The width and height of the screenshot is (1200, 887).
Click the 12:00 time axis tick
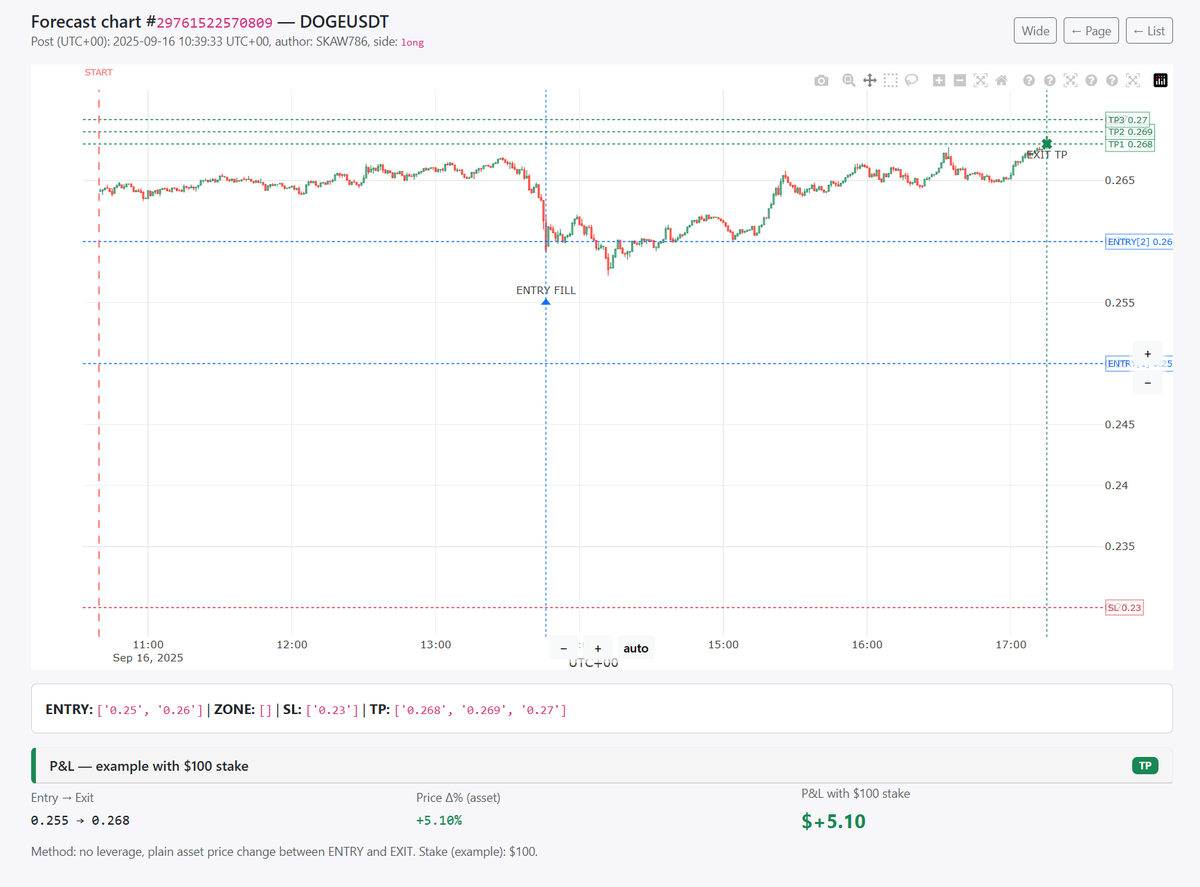click(292, 645)
